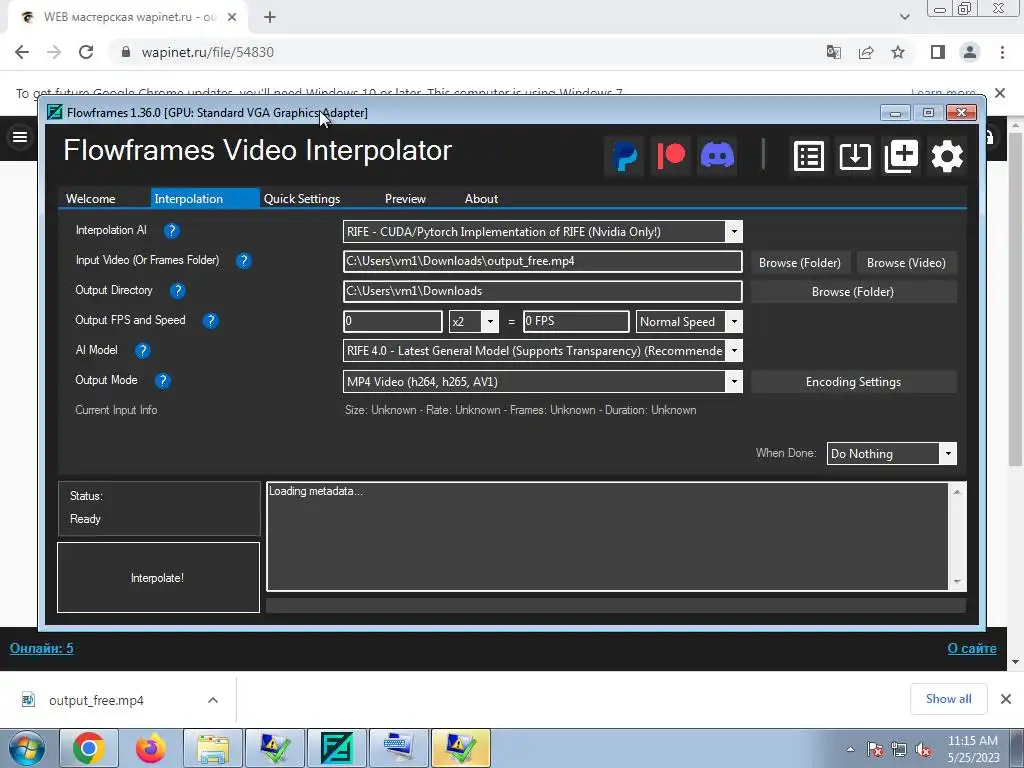The height and width of the screenshot is (768, 1024).
Task: Open Flowframes settings gear icon
Action: click(947, 156)
